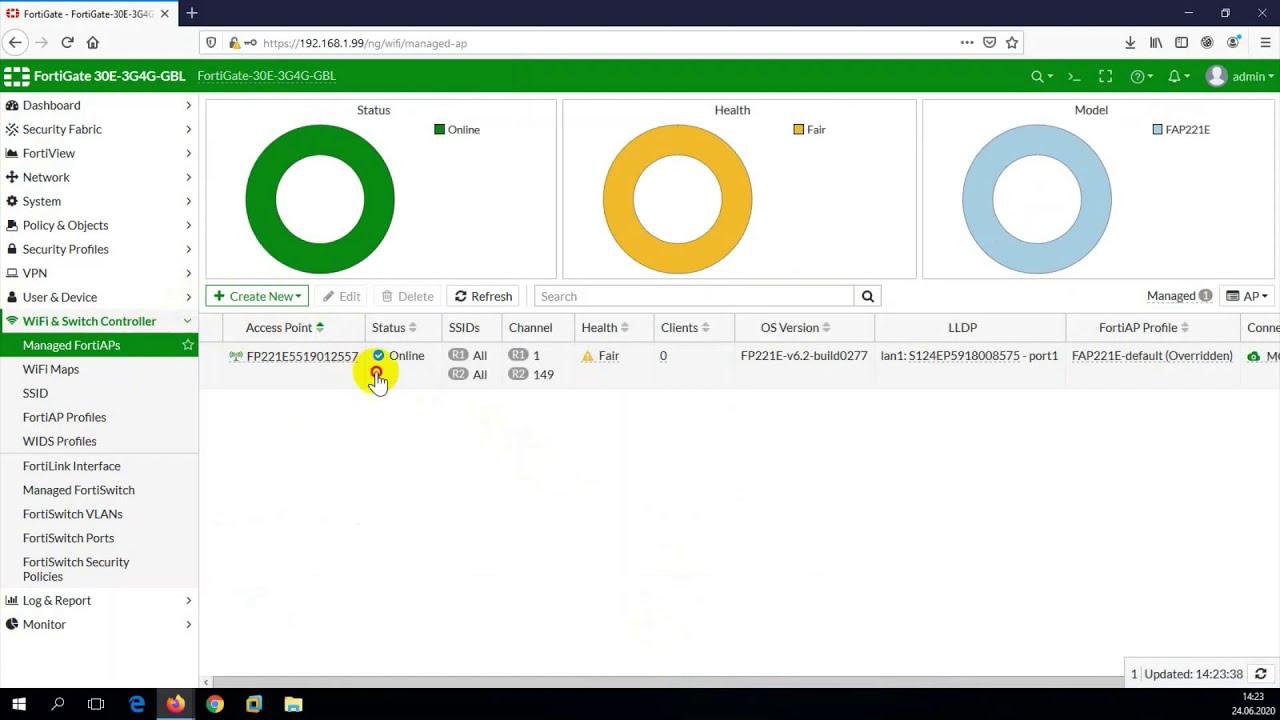
Task: Open page actions three-dot menu
Action: click(x=967, y=42)
